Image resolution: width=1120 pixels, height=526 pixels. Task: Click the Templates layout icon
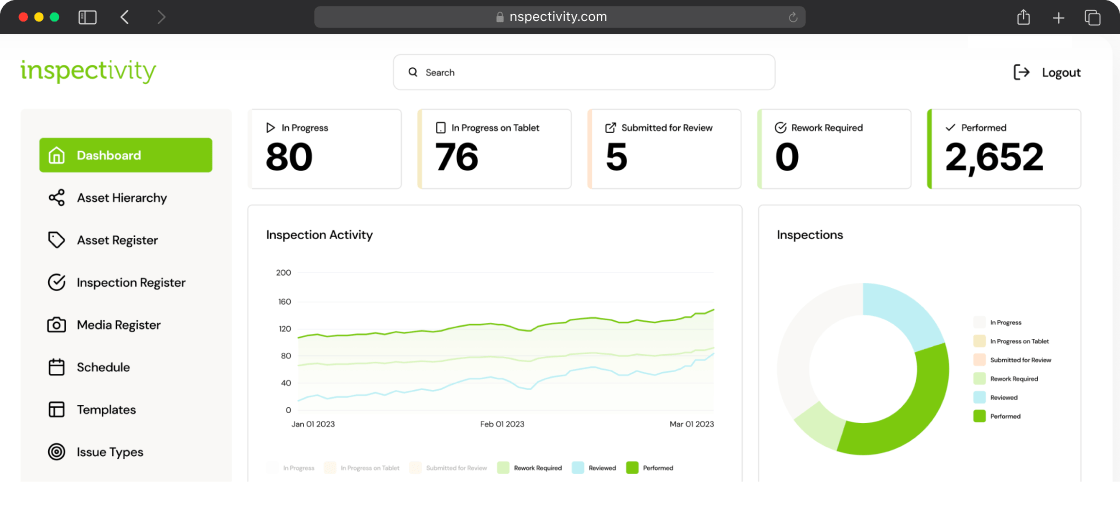56,410
